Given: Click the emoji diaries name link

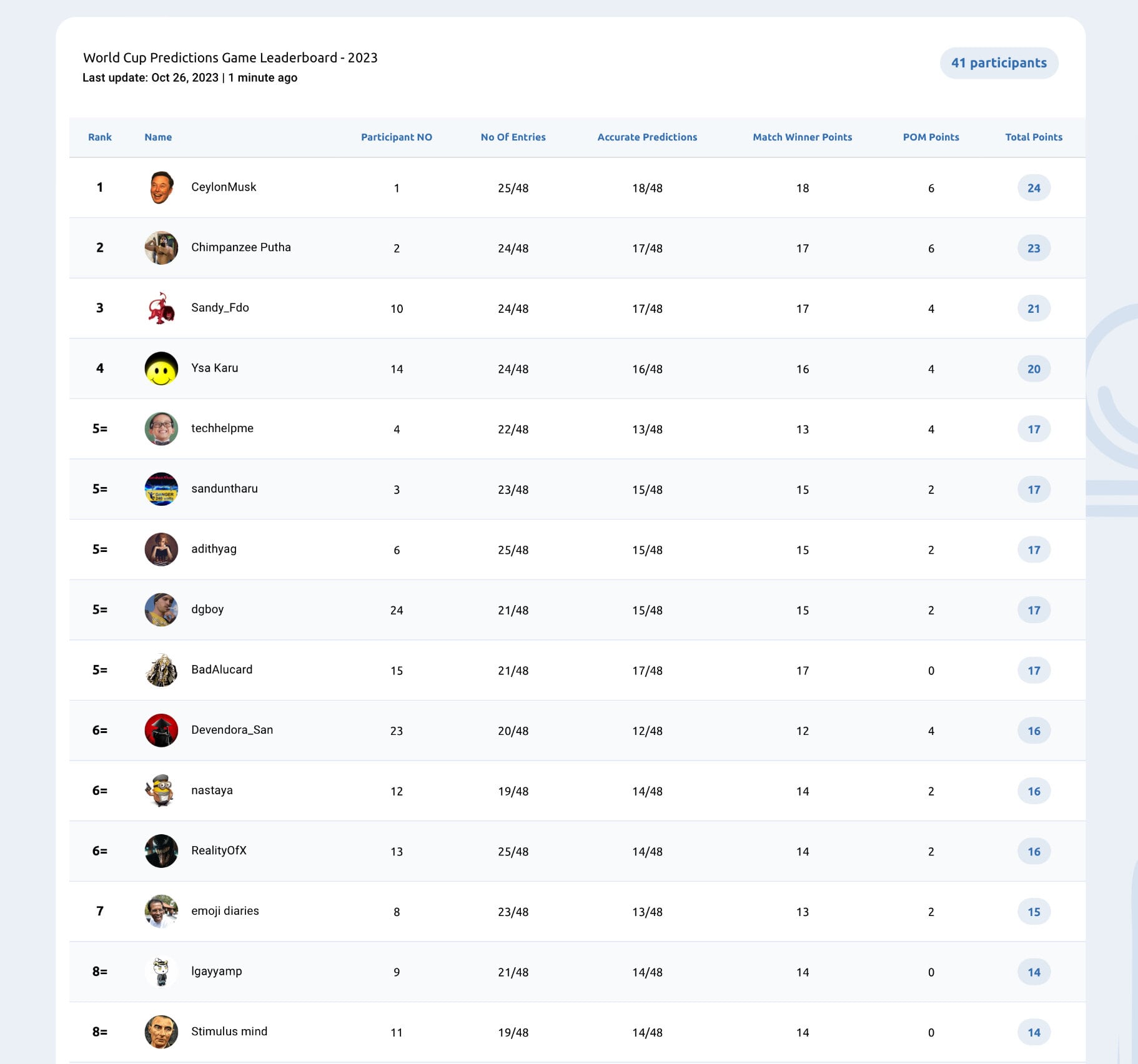Looking at the screenshot, I should pyautogui.click(x=225, y=911).
